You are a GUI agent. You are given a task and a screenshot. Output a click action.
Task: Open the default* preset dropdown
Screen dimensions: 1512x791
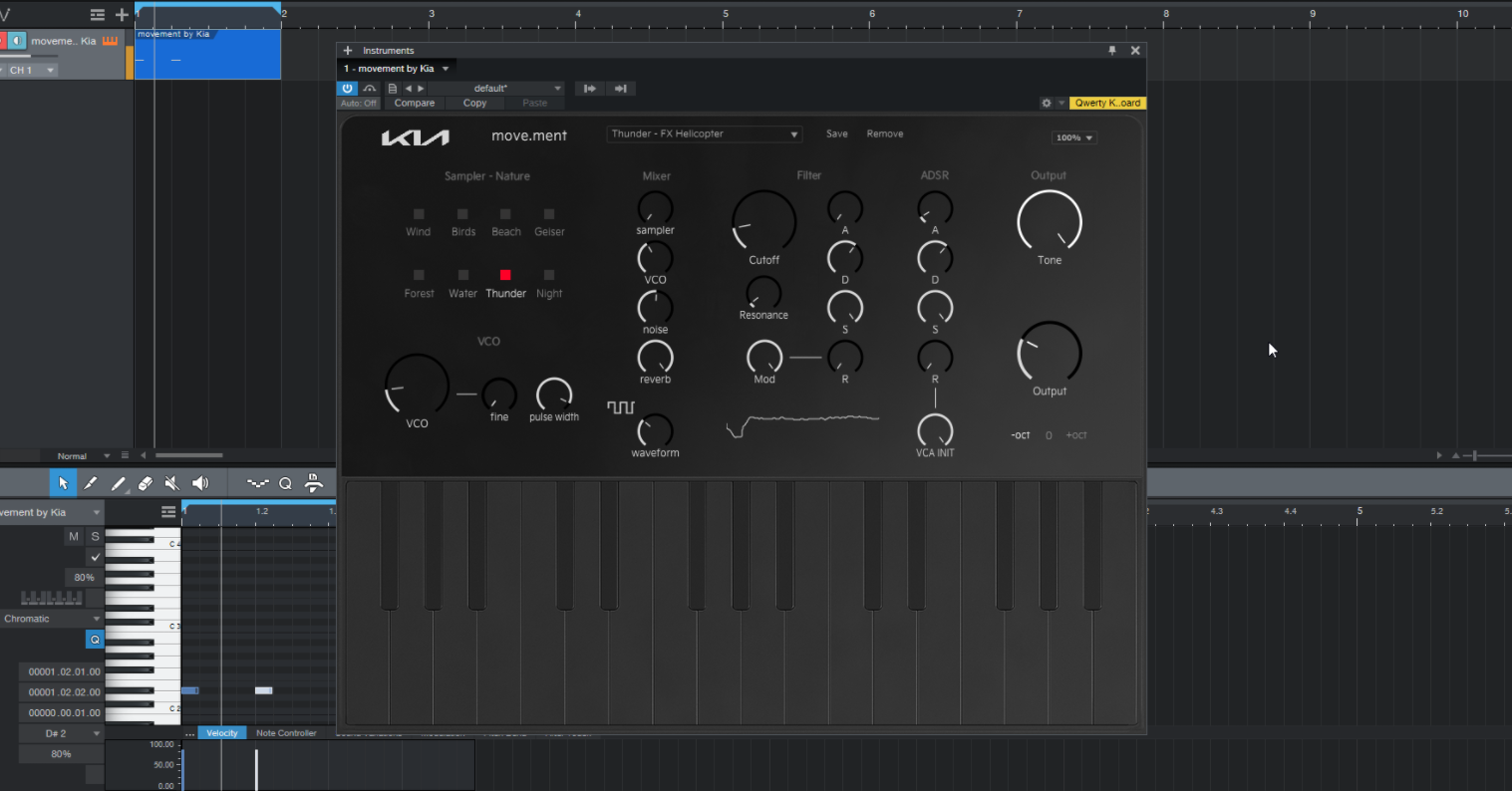[x=496, y=89]
